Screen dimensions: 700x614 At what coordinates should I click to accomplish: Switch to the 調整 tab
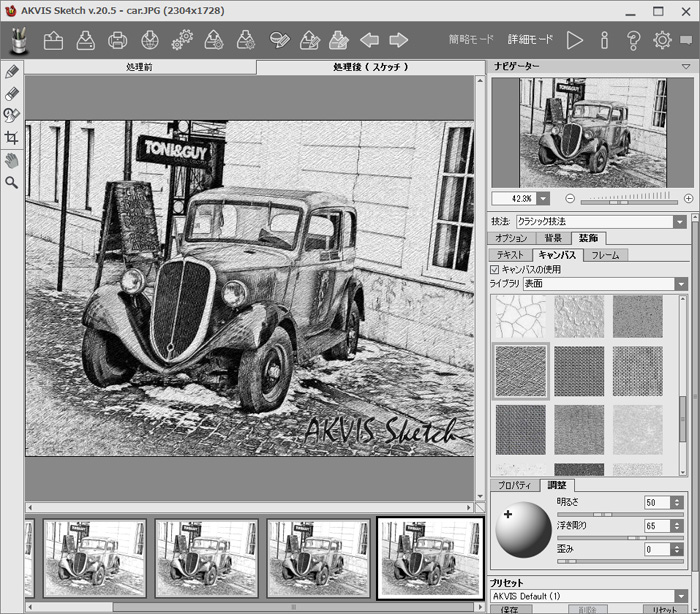pyautogui.click(x=557, y=485)
